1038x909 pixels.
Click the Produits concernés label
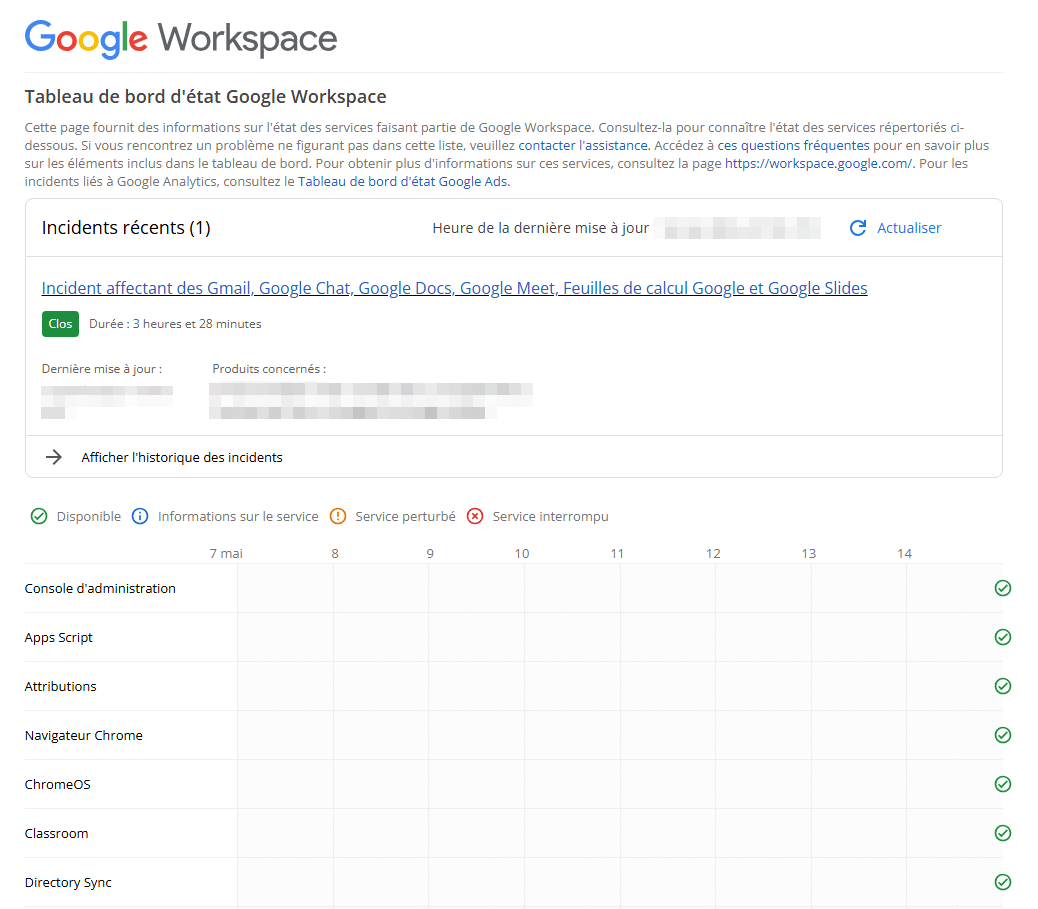pos(269,369)
